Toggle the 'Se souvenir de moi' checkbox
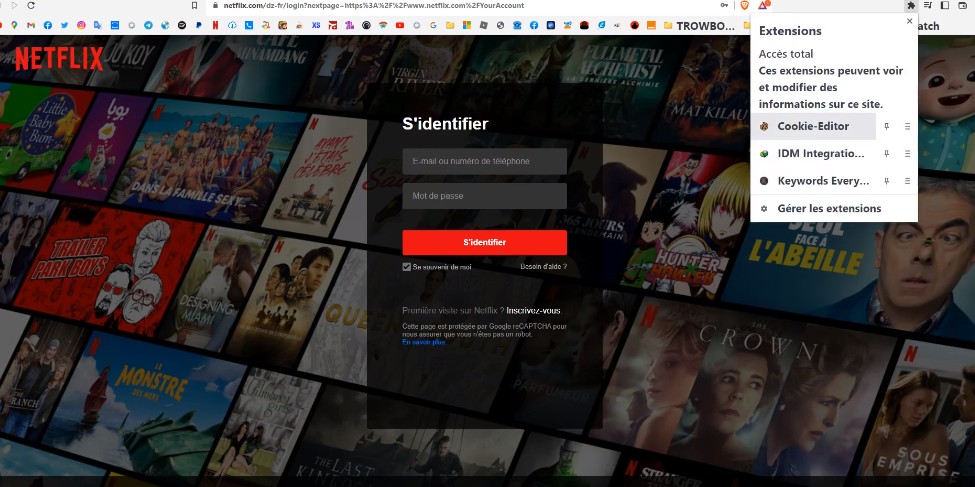The image size is (975, 487). 407,267
